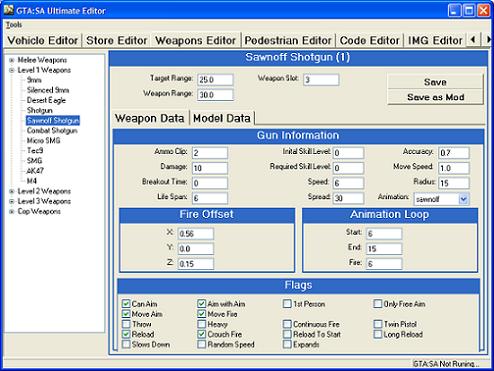Check the Reload To Start flag
Screen dimensions: 494x371
pos(287,334)
